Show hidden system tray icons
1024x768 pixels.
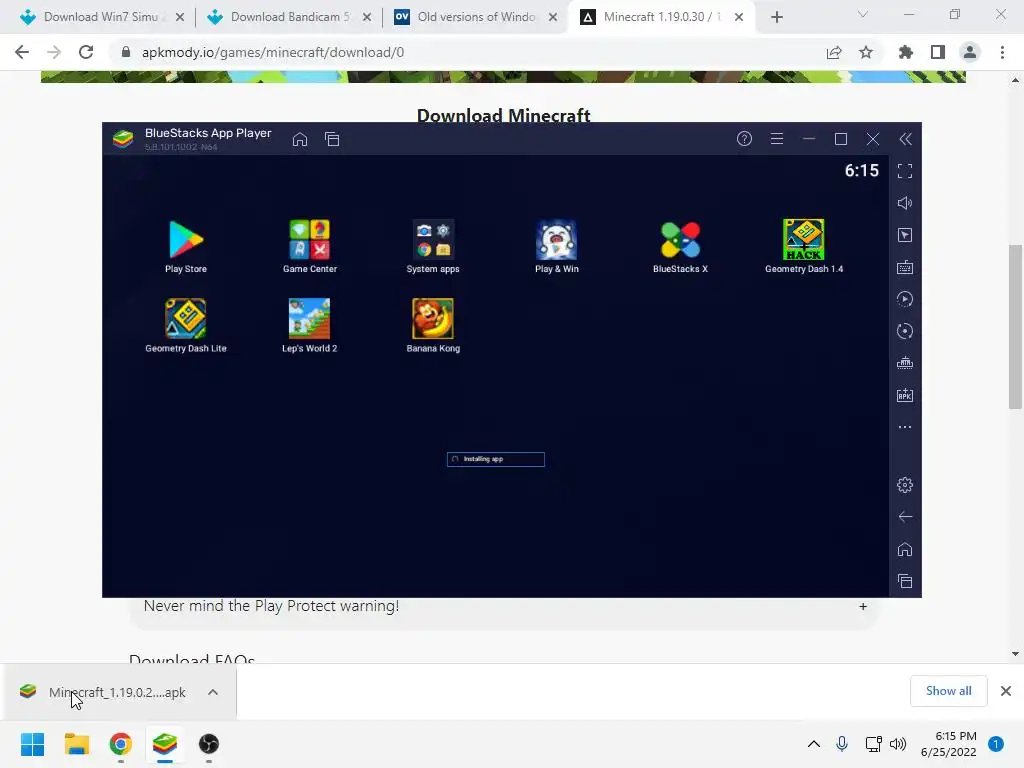point(814,744)
